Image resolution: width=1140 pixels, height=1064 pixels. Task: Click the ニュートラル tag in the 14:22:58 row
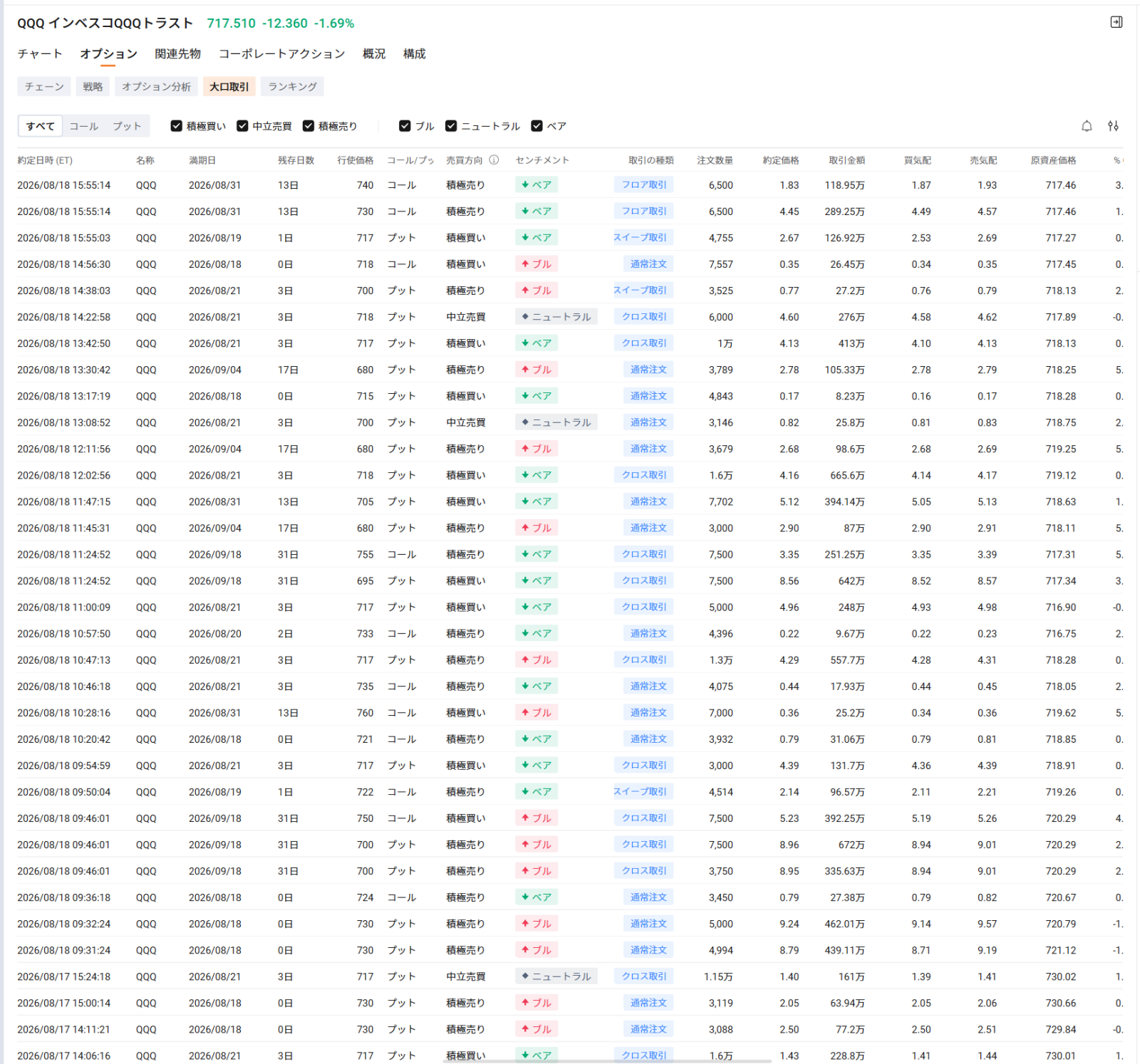(x=556, y=317)
